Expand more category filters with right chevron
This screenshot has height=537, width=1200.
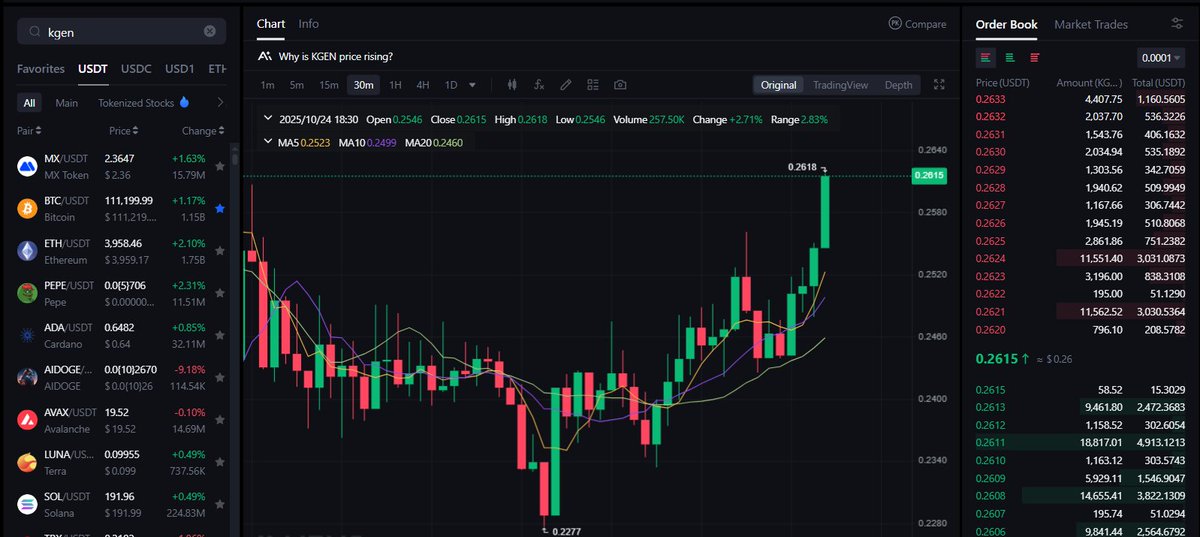[220, 102]
